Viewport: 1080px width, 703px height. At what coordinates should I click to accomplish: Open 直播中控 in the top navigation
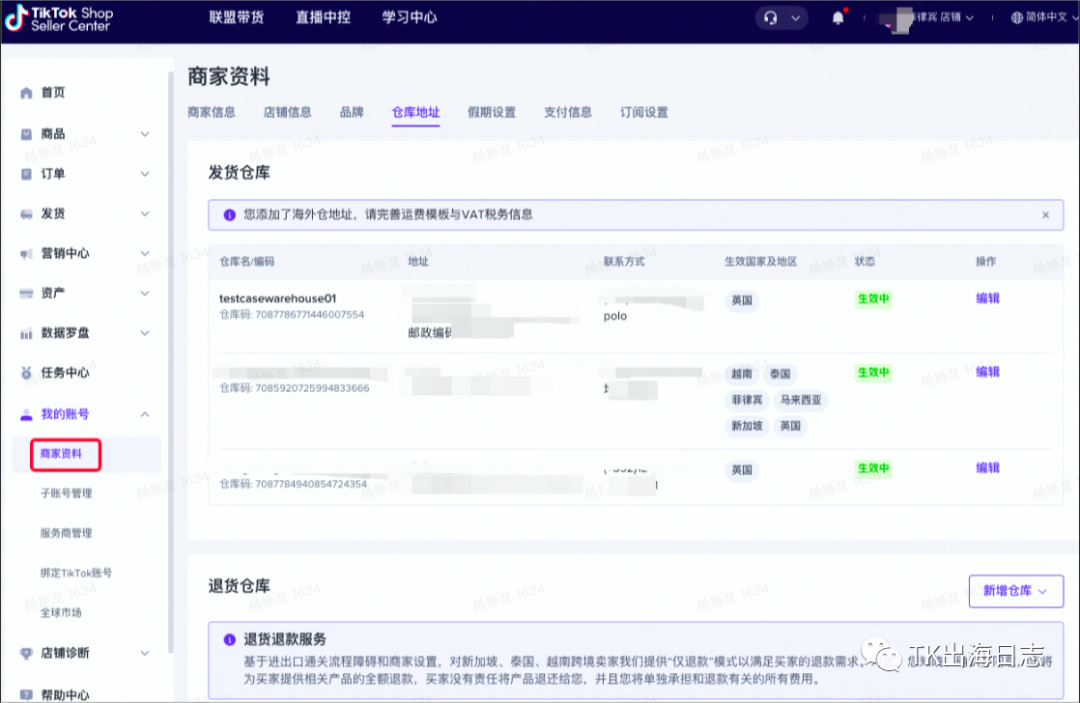click(323, 17)
